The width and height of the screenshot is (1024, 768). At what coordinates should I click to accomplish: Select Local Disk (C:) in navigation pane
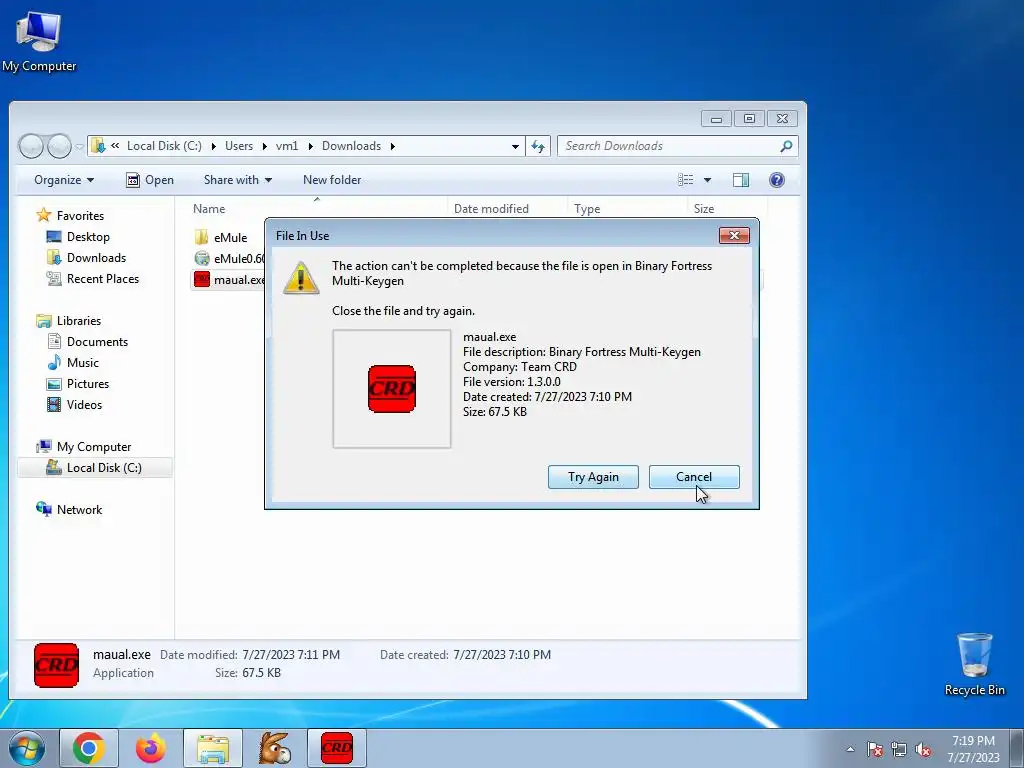point(95,468)
